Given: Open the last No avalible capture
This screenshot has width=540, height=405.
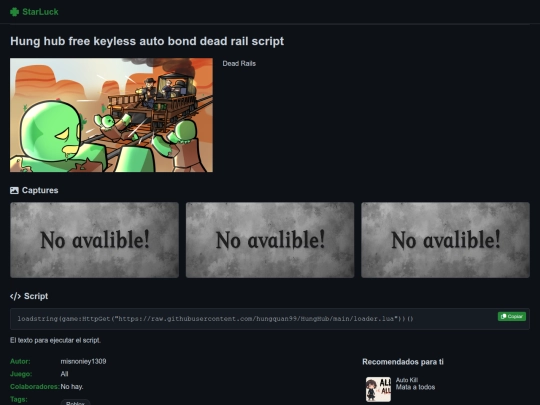Looking at the screenshot, I should (445, 240).
